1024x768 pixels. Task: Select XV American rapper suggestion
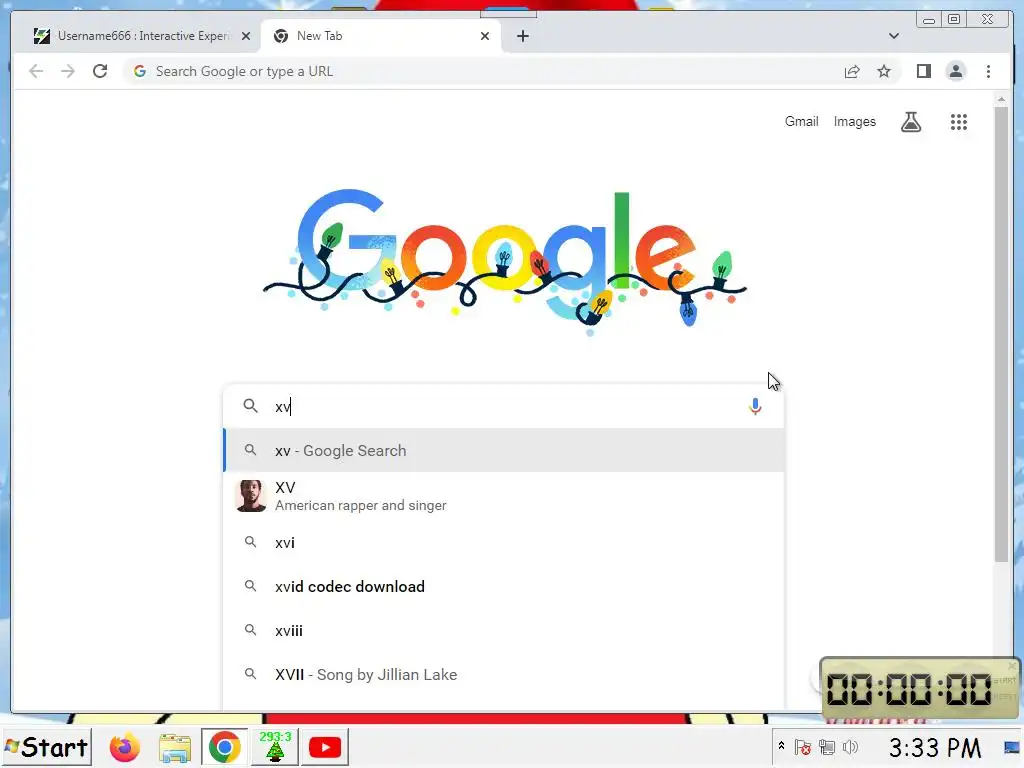click(504, 496)
